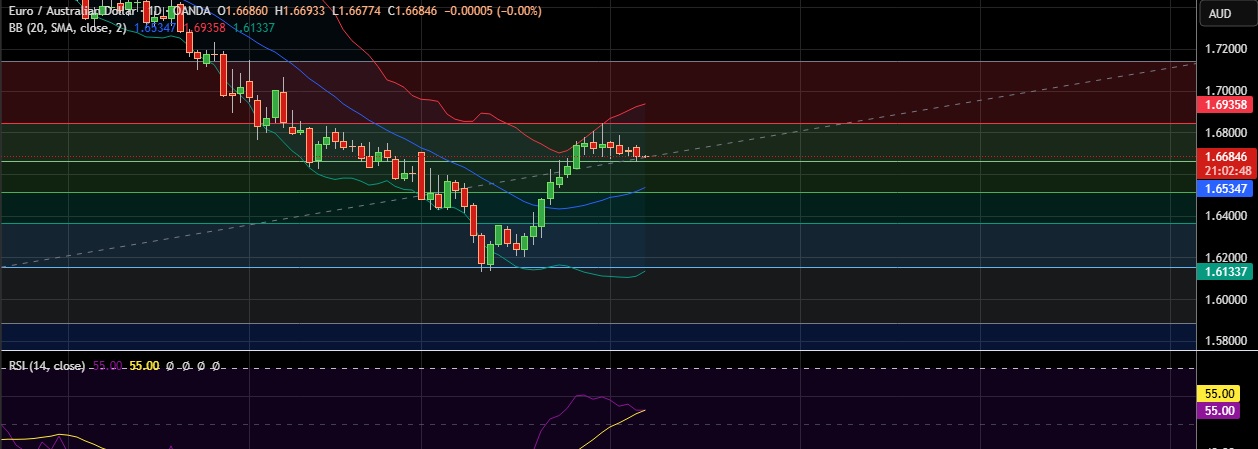Click the yellow 55.00 value in RSI legend
Image resolution: width=1258 pixels, height=449 pixels.
(145, 366)
